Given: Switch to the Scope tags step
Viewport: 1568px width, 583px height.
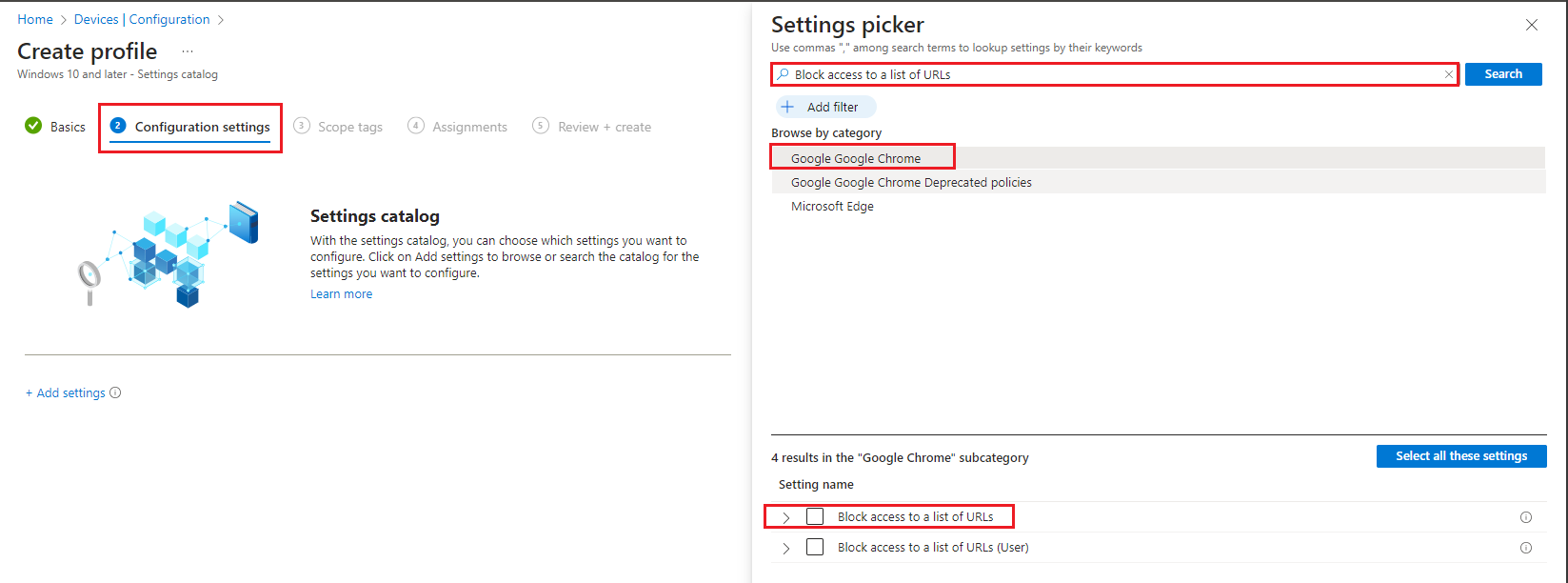Looking at the screenshot, I should [349, 127].
